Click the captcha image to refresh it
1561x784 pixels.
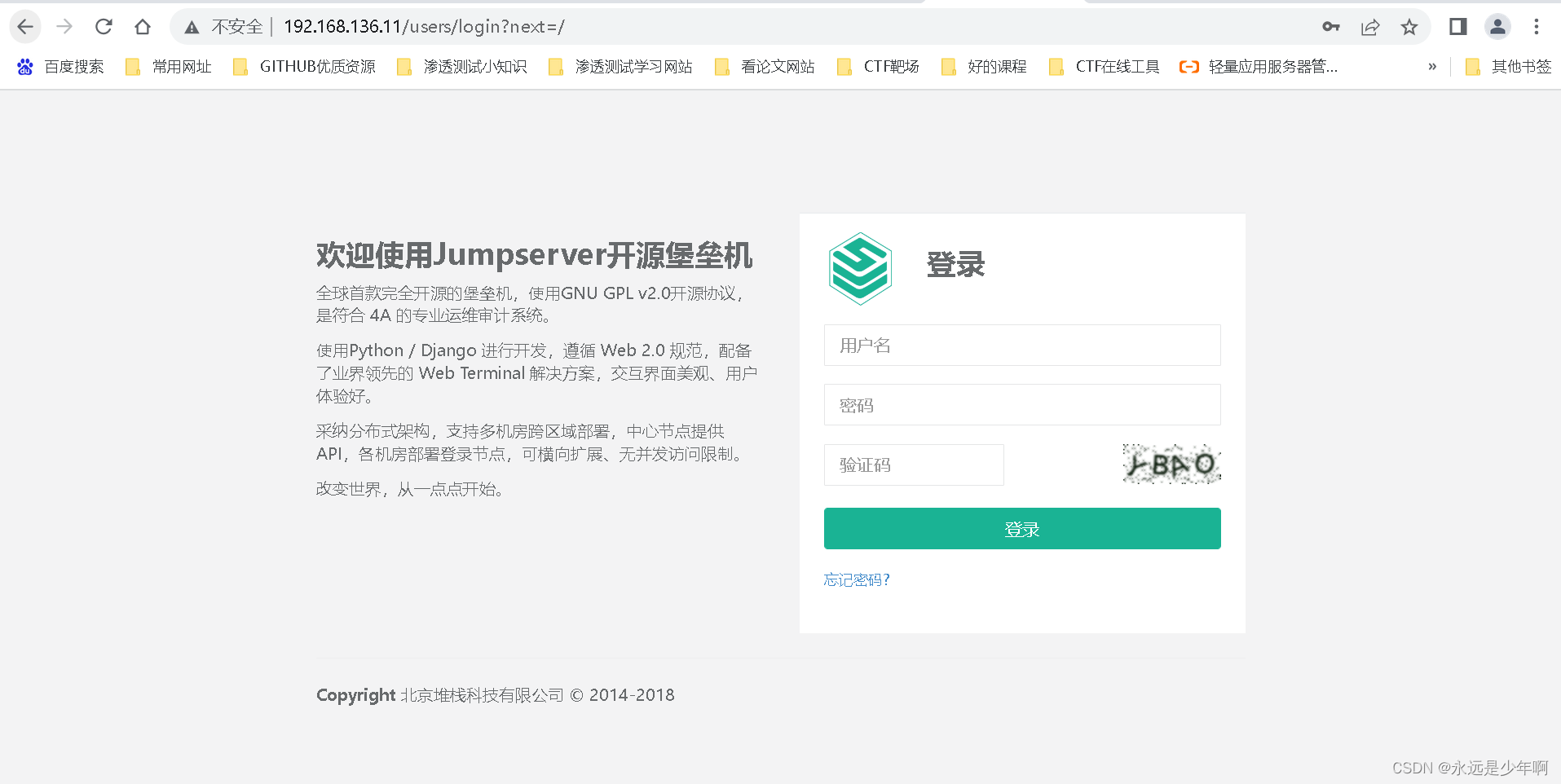[x=1171, y=464]
